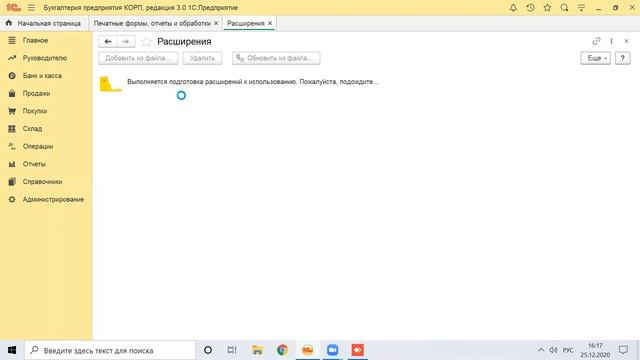Open service settings menu icon in title bar
The width and height of the screenshot is (640, 360).
point(581,8)
